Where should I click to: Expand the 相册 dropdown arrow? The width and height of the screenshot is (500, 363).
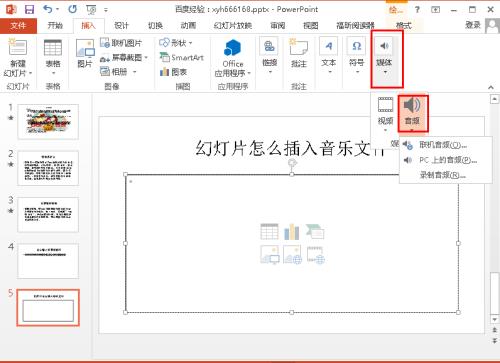pyautogui.click(x=135, y=72)
